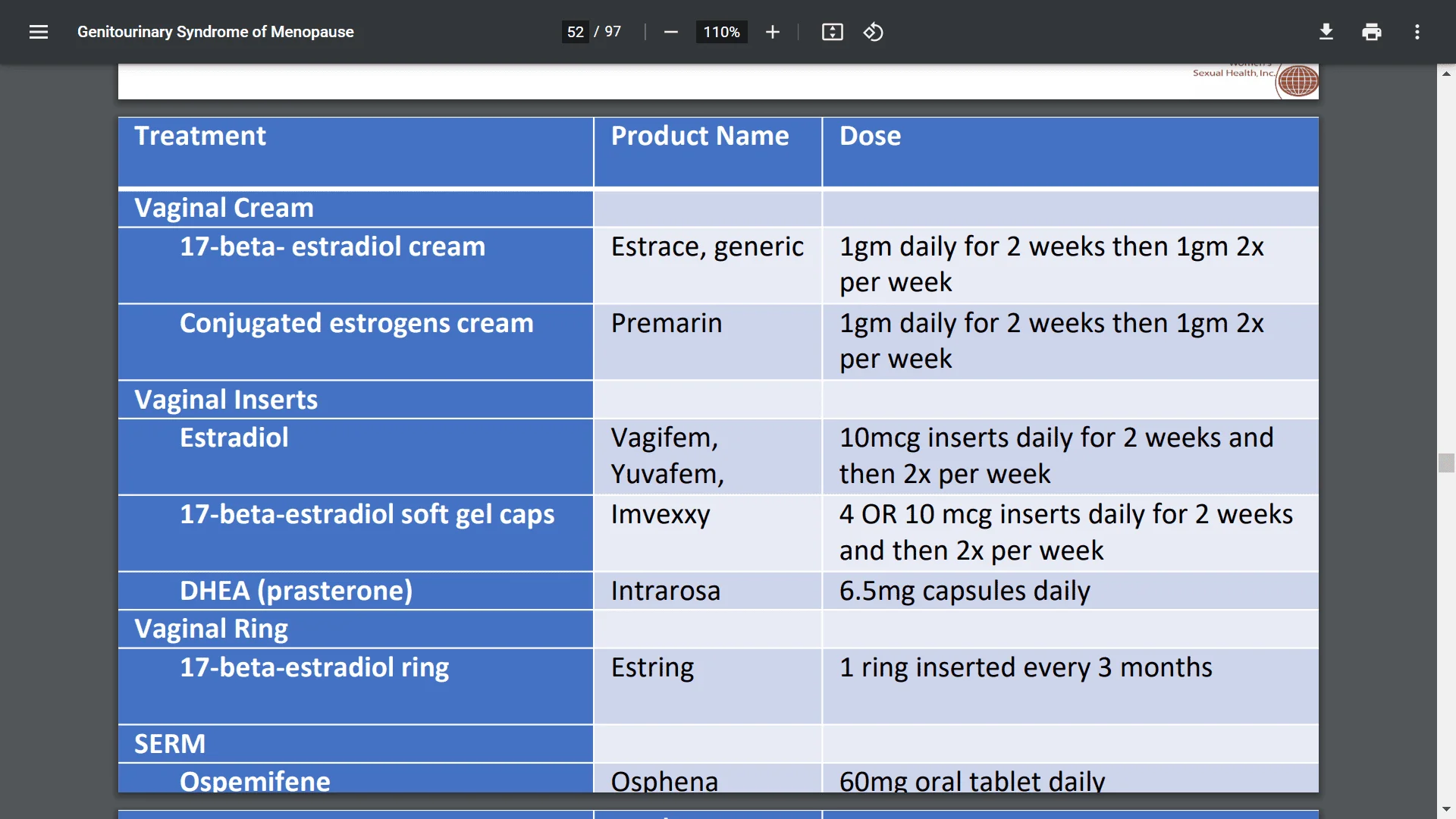Toggle fit width display mode
1456x819 pixels.
coord(832,32)
